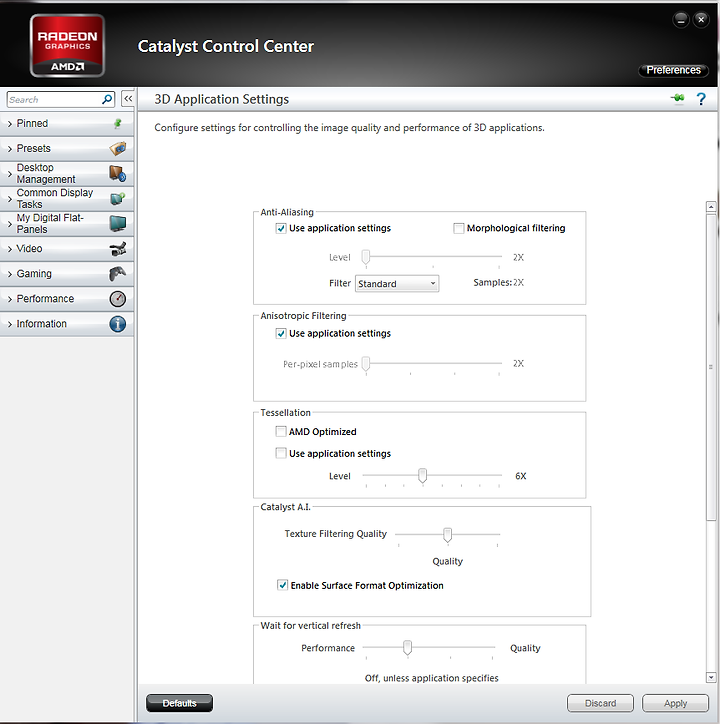Click the Presets icon in sidebar
This screenshot has width=720, height=724.
pyautogui.click(x=118, y=149)
